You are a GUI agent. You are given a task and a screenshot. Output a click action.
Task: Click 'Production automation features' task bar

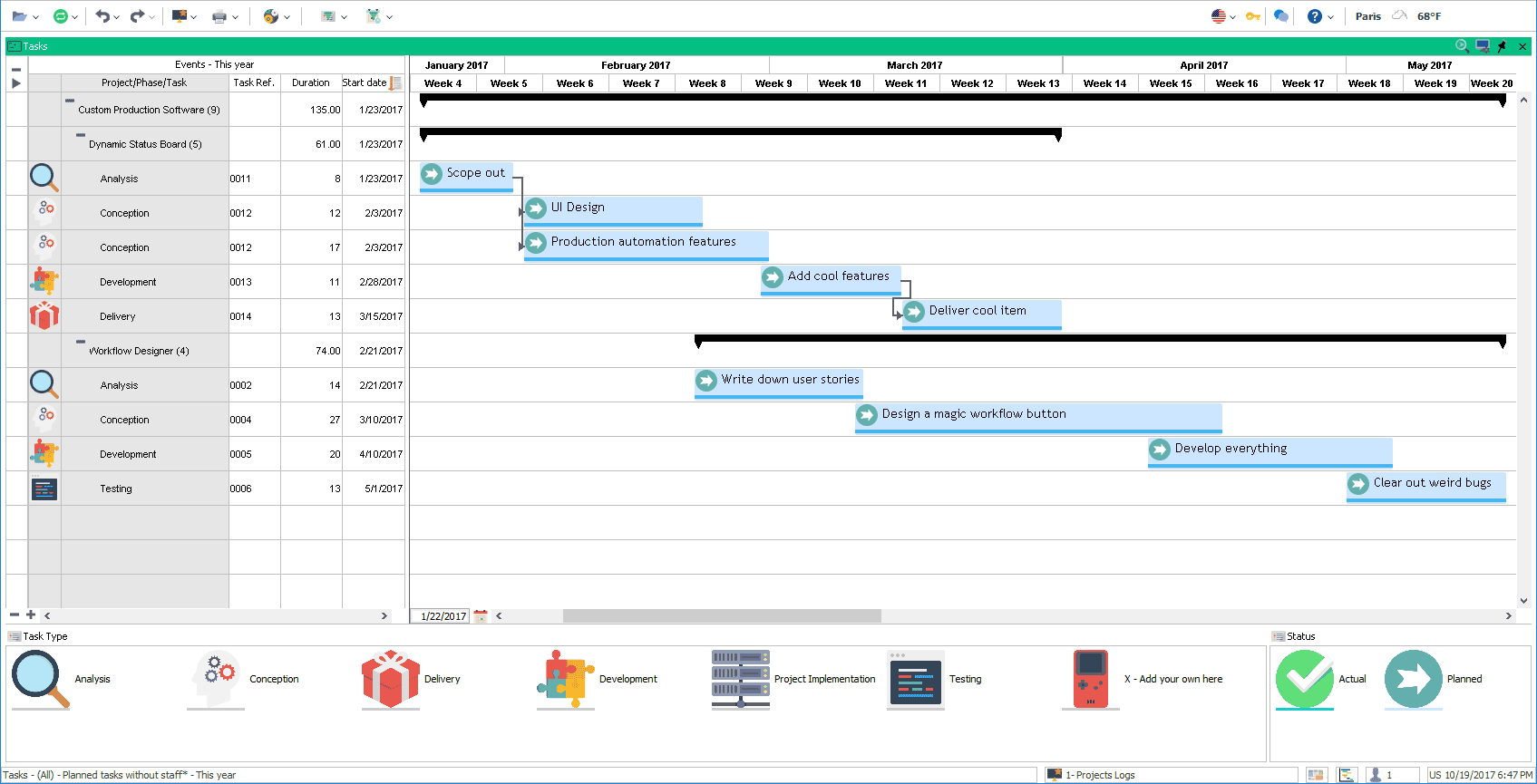(x=647, y=246)
